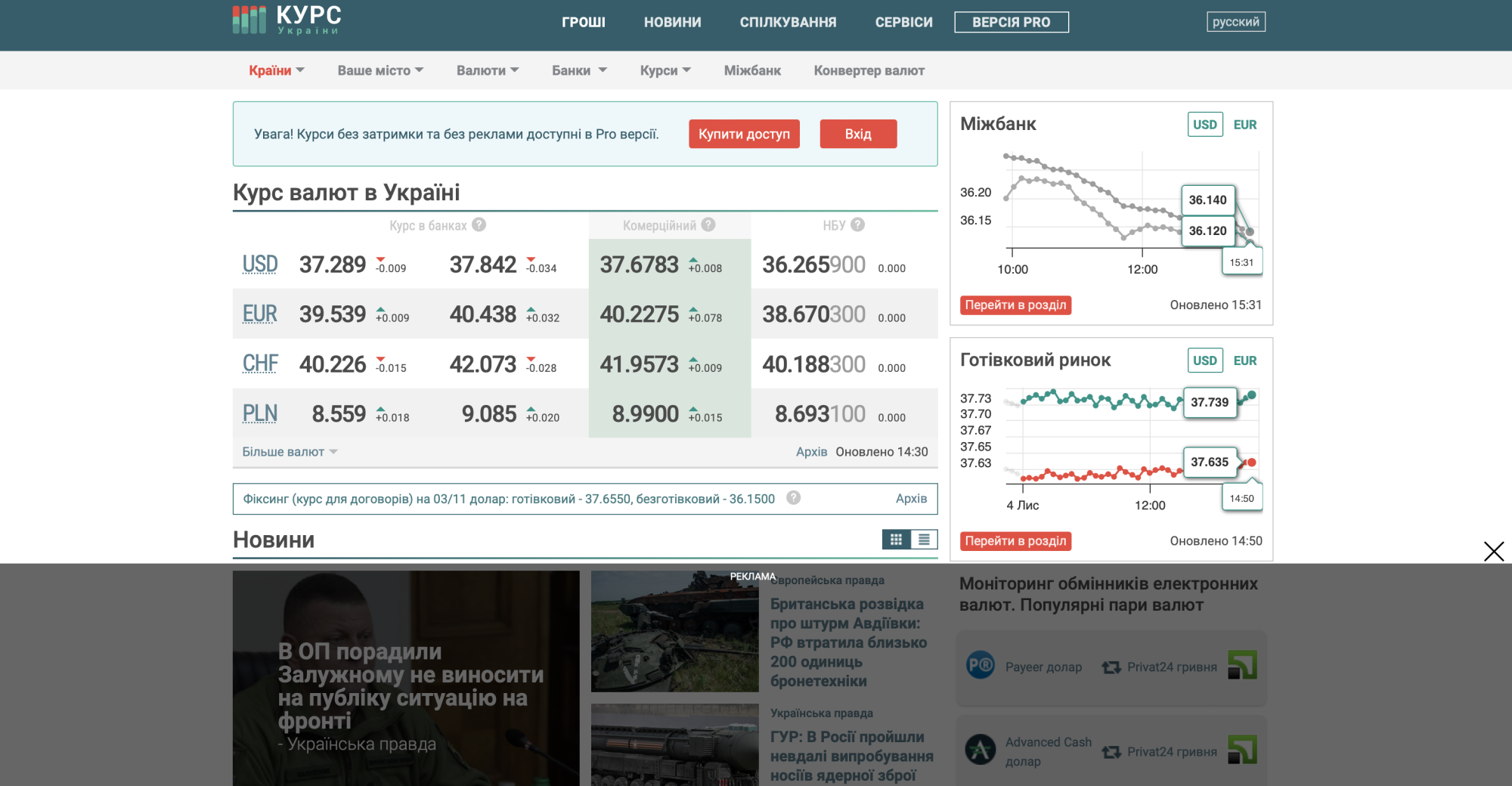Switch Готівковий ринок chart to EUR
The width and height of the screenshot is (1512, 786).
pyautogui.click(x=1244, y=361)
